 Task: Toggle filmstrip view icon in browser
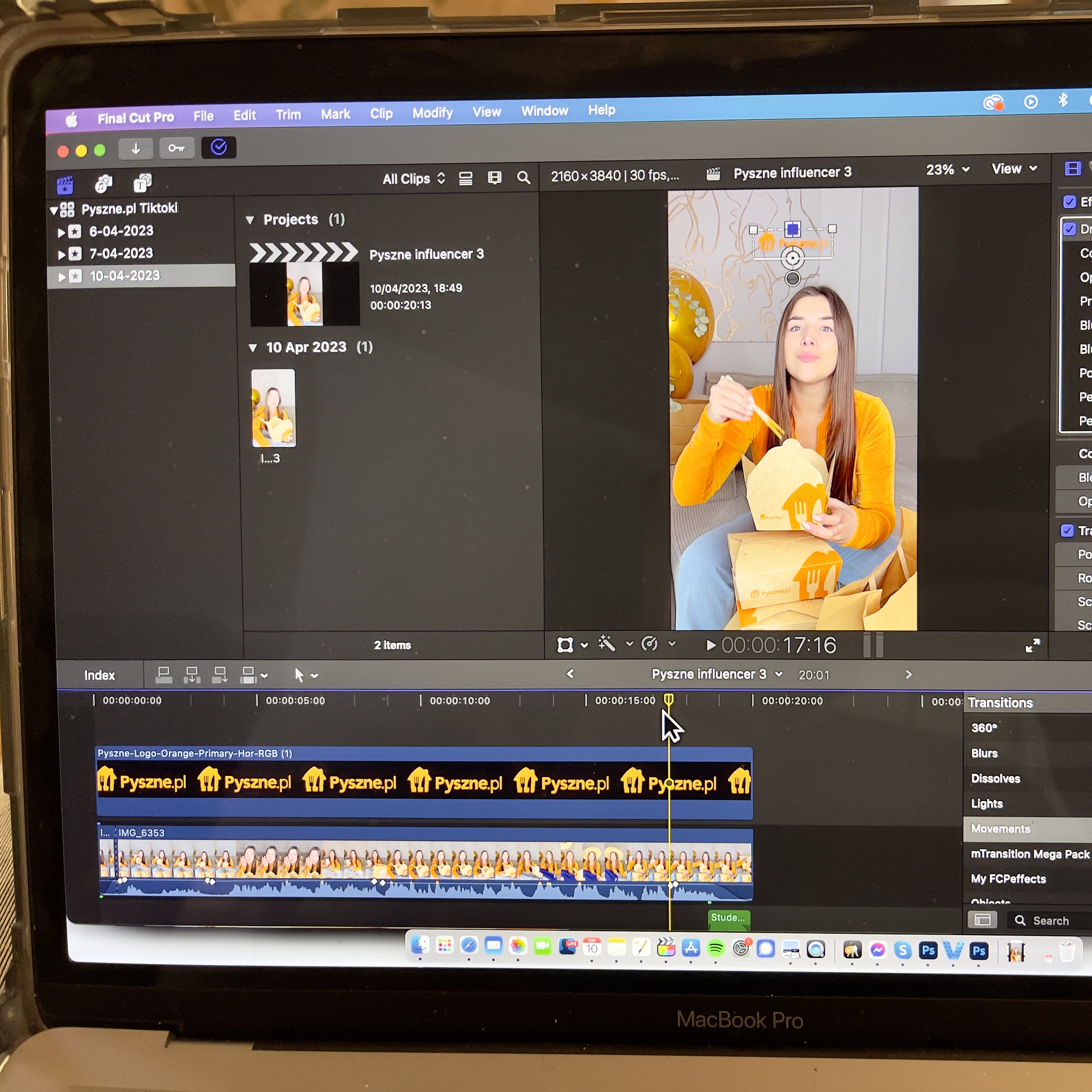[x=494, y=178]
